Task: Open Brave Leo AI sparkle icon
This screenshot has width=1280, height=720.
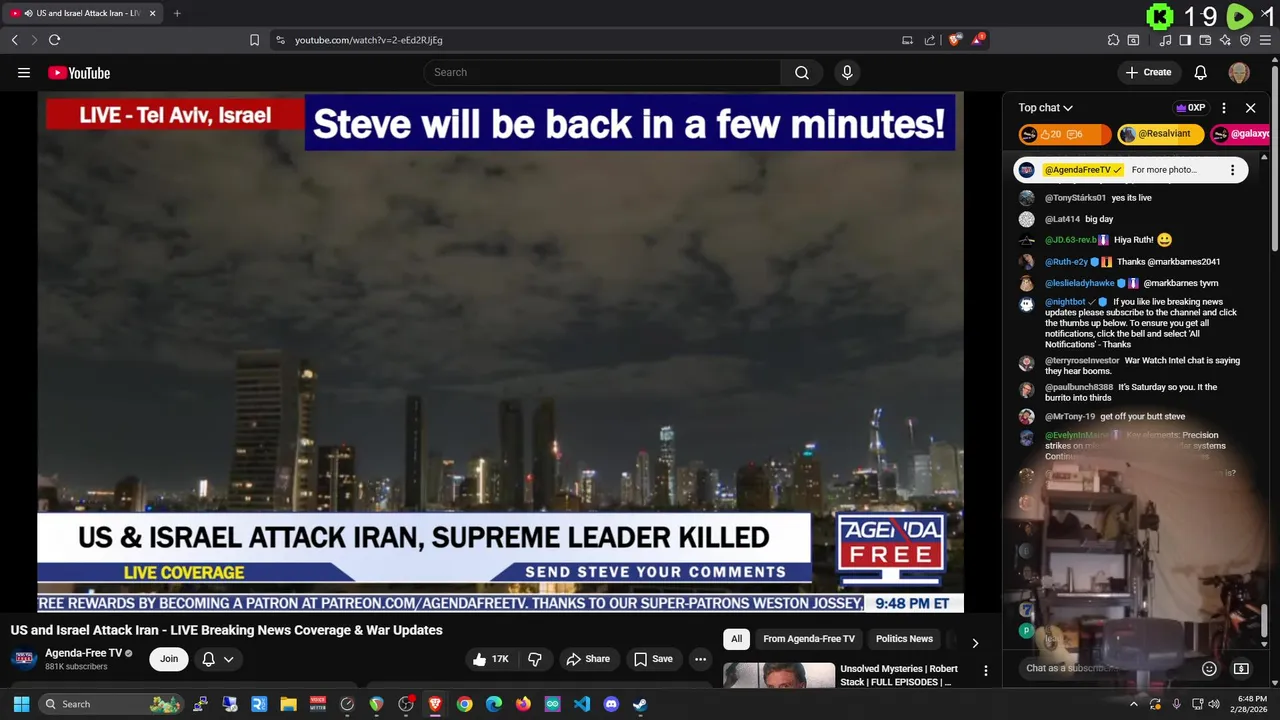Action: [x=1225, y=40]
